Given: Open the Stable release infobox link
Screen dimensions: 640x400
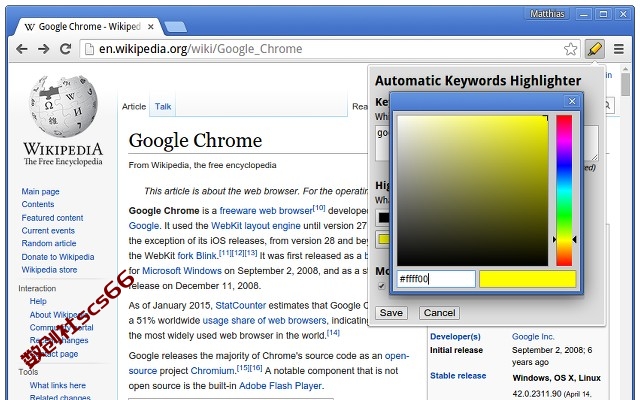Looking at the screenshot, I should pos(458,376).
